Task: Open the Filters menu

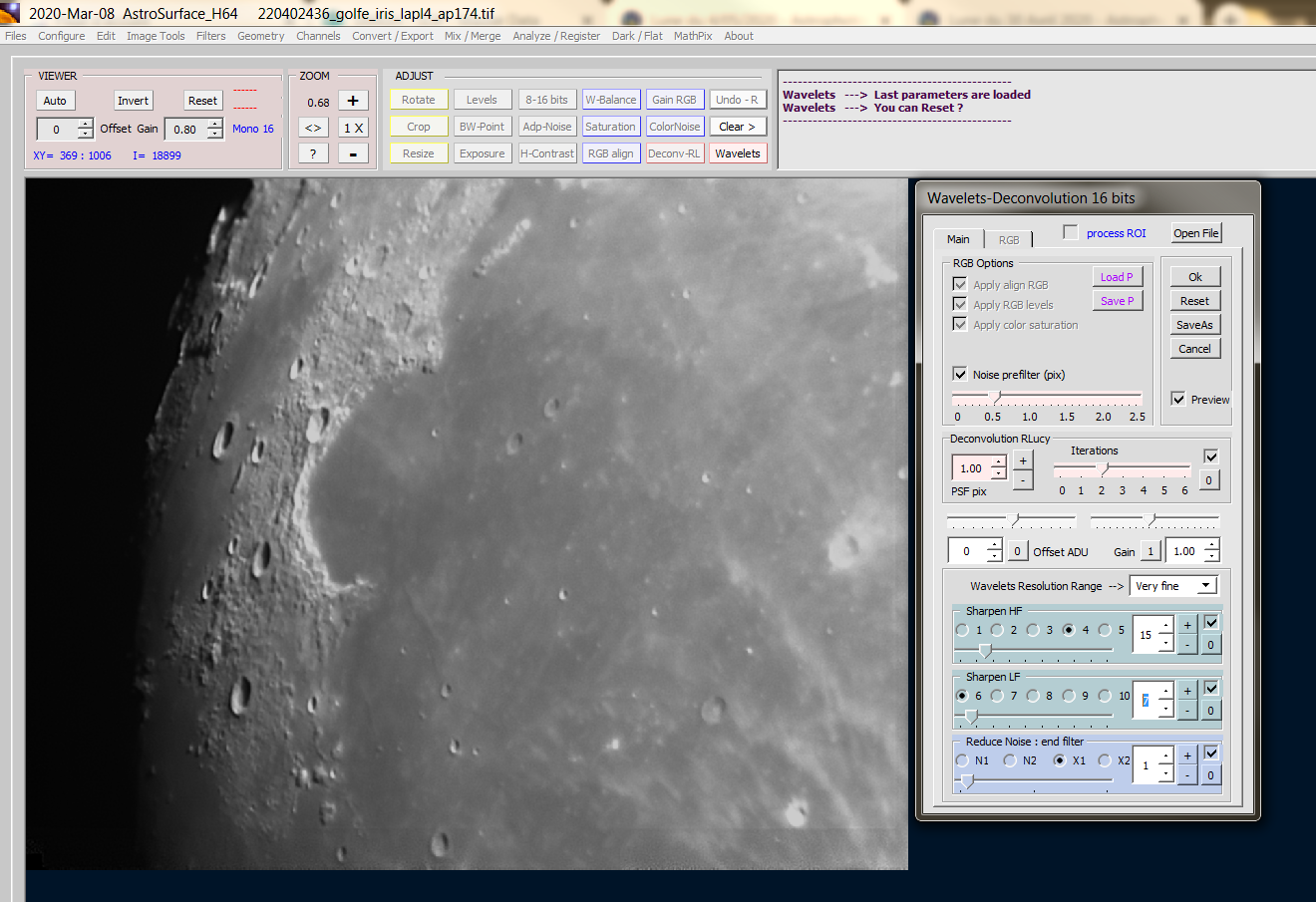Action: [210, 36]
